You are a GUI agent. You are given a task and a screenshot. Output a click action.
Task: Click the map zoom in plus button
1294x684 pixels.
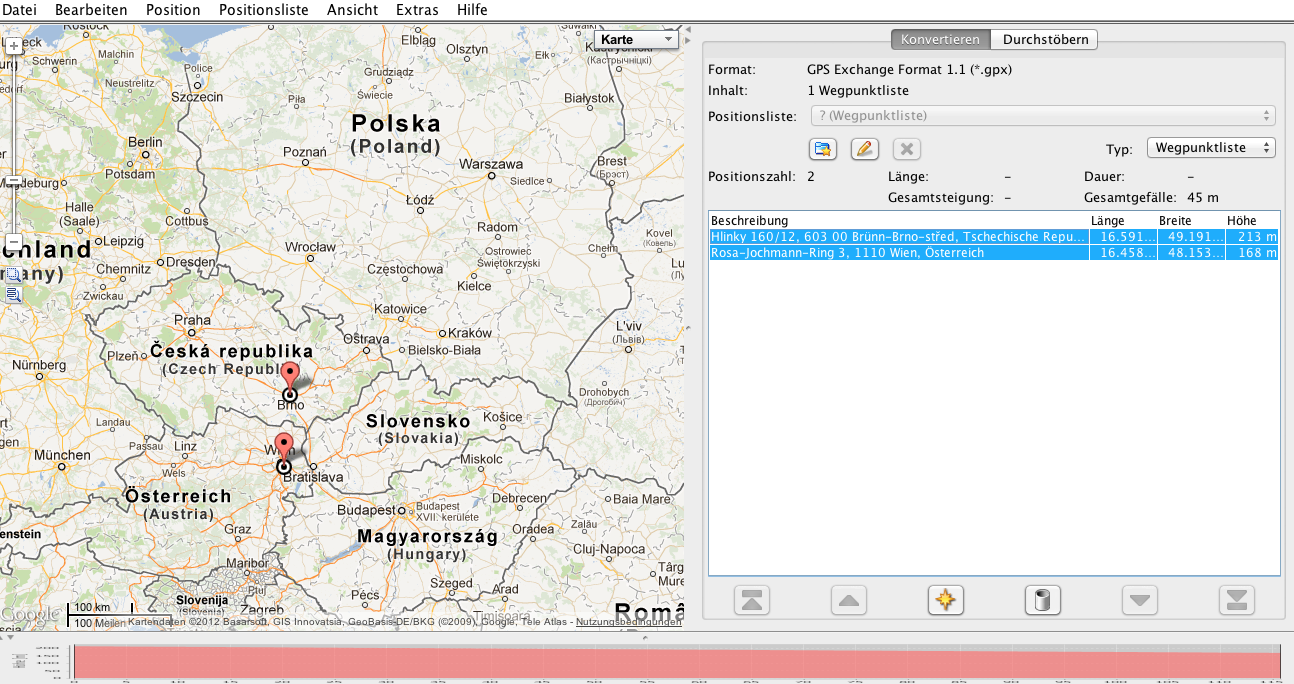pos(13,46)
